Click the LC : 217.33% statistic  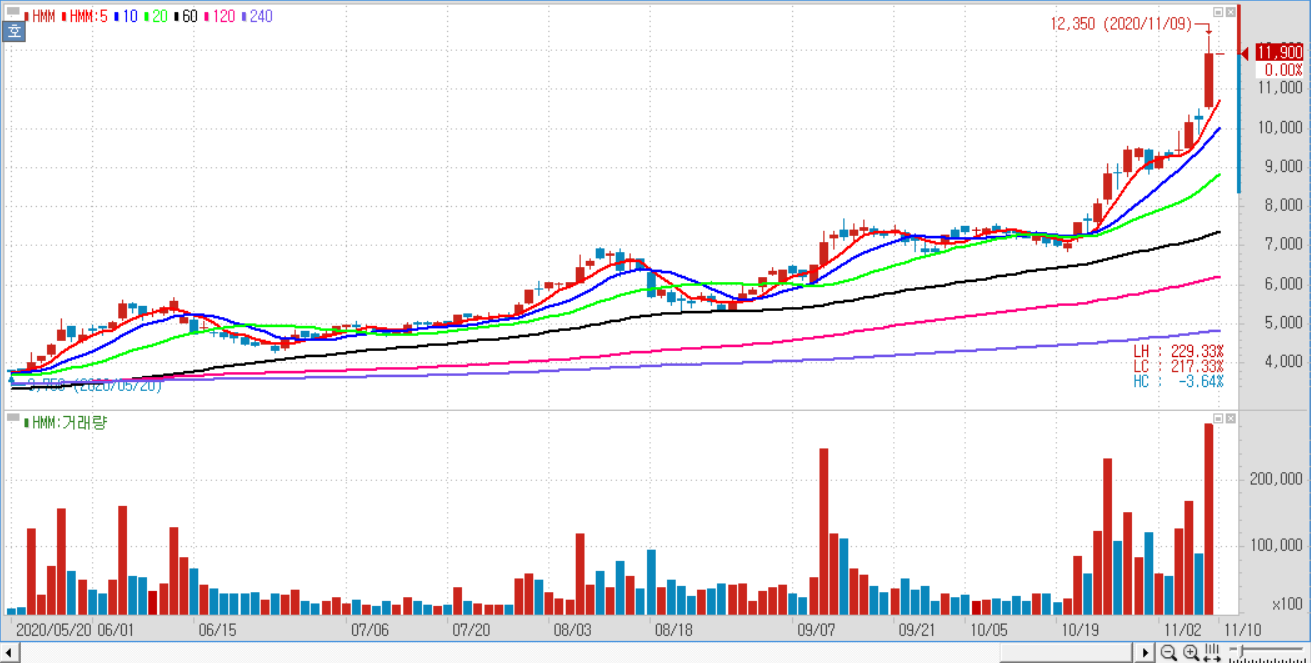coord(1177,367)
